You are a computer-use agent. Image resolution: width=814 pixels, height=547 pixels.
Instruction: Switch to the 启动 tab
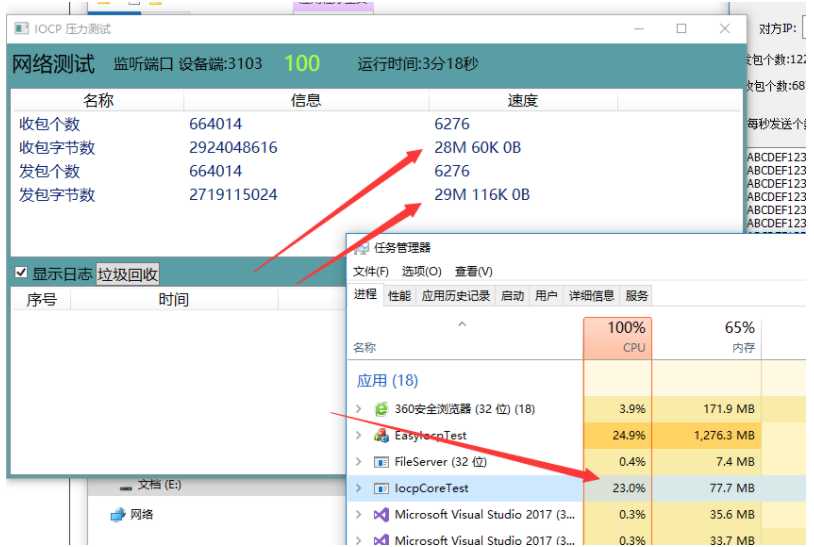pyautogui.click(x=512, y=296)
